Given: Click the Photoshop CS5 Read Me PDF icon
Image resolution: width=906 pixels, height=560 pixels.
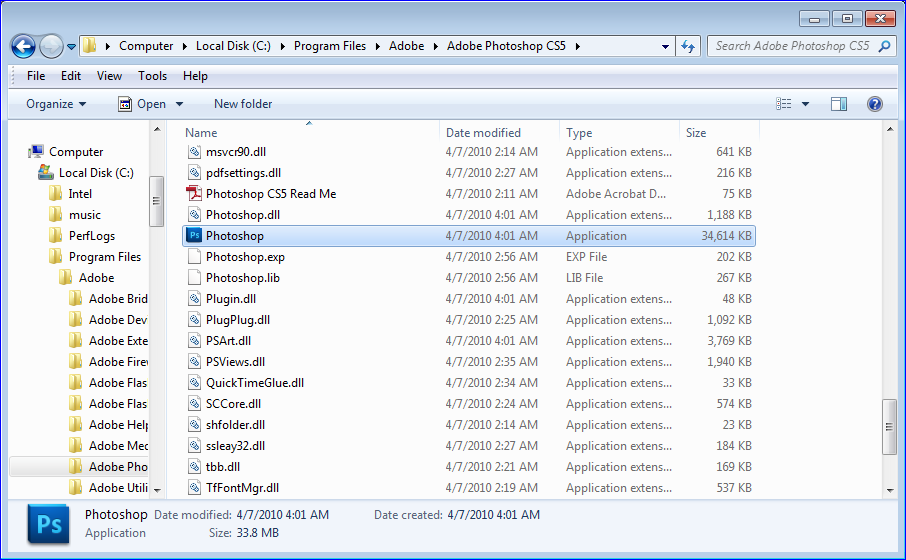Looking at the screenshot, I should coord(194,194).
